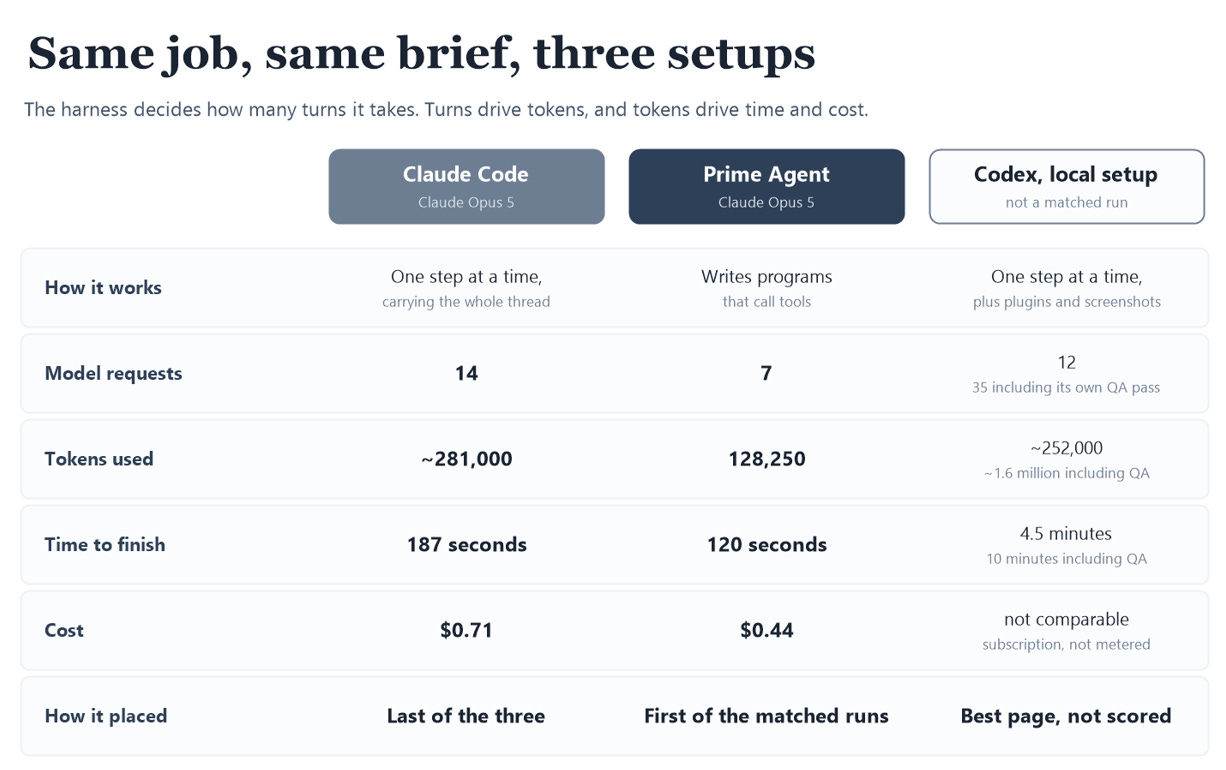The width and height of the screenshot is (1226, 770).
Task: Select the Time to finish row label
Action: 105,545
